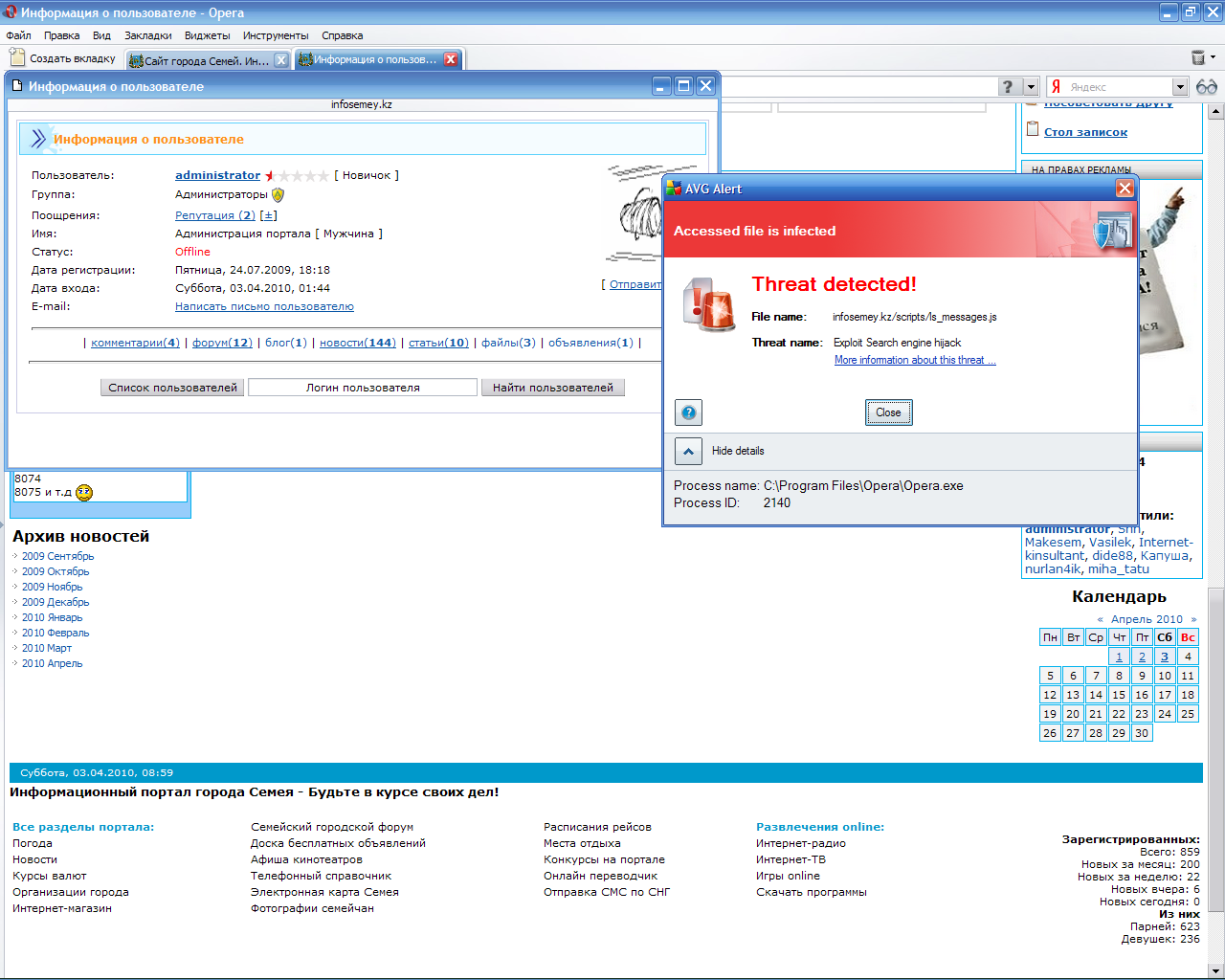Open 'More information about this threat' link

click(914, 360)
